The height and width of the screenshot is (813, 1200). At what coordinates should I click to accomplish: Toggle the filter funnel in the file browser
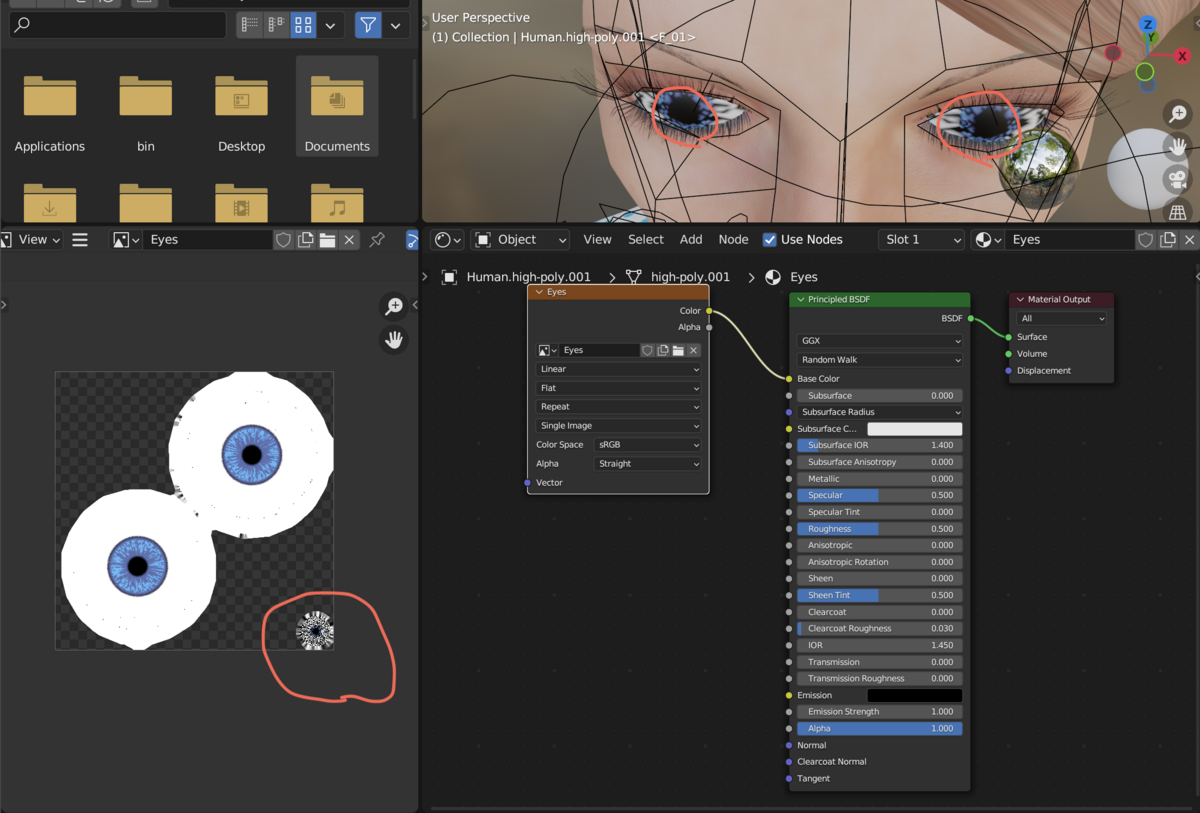(x=368, y=25)
